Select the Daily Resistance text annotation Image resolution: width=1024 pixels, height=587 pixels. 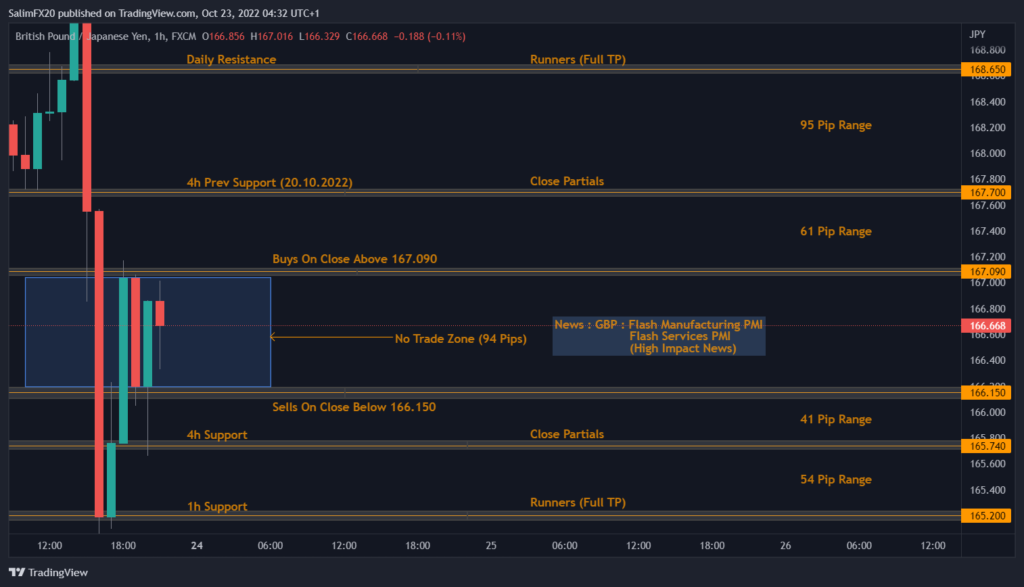231,59
